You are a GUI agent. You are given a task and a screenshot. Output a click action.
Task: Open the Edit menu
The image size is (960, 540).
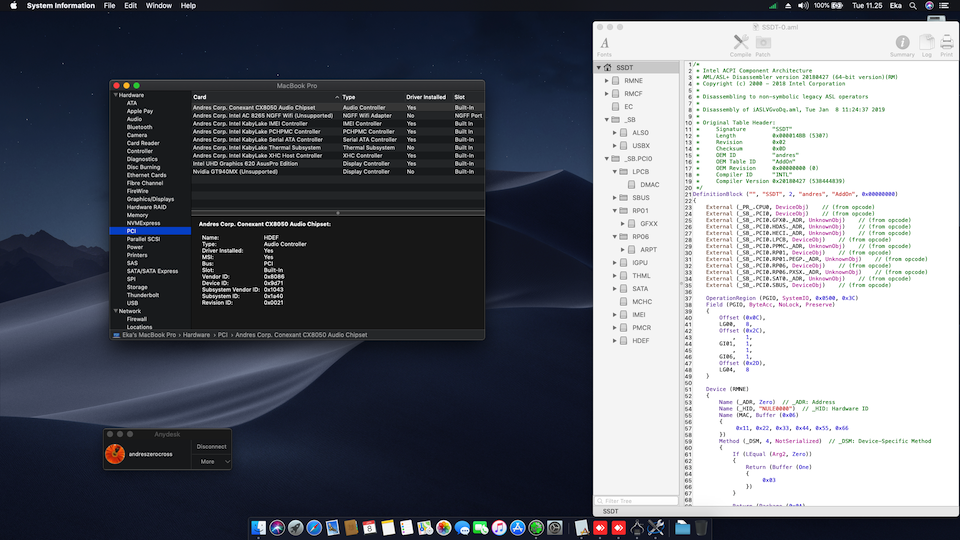tap(130, 6)
